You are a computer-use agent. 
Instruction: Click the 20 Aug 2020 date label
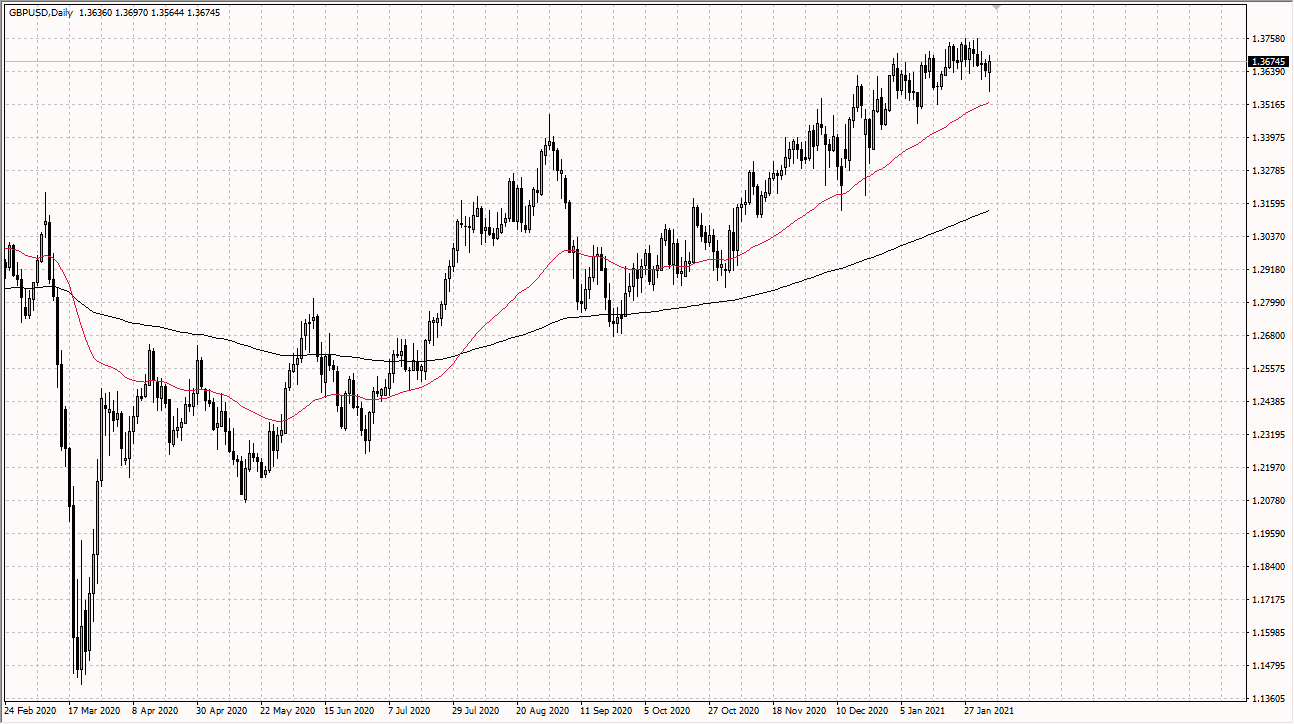click(541, 711)
